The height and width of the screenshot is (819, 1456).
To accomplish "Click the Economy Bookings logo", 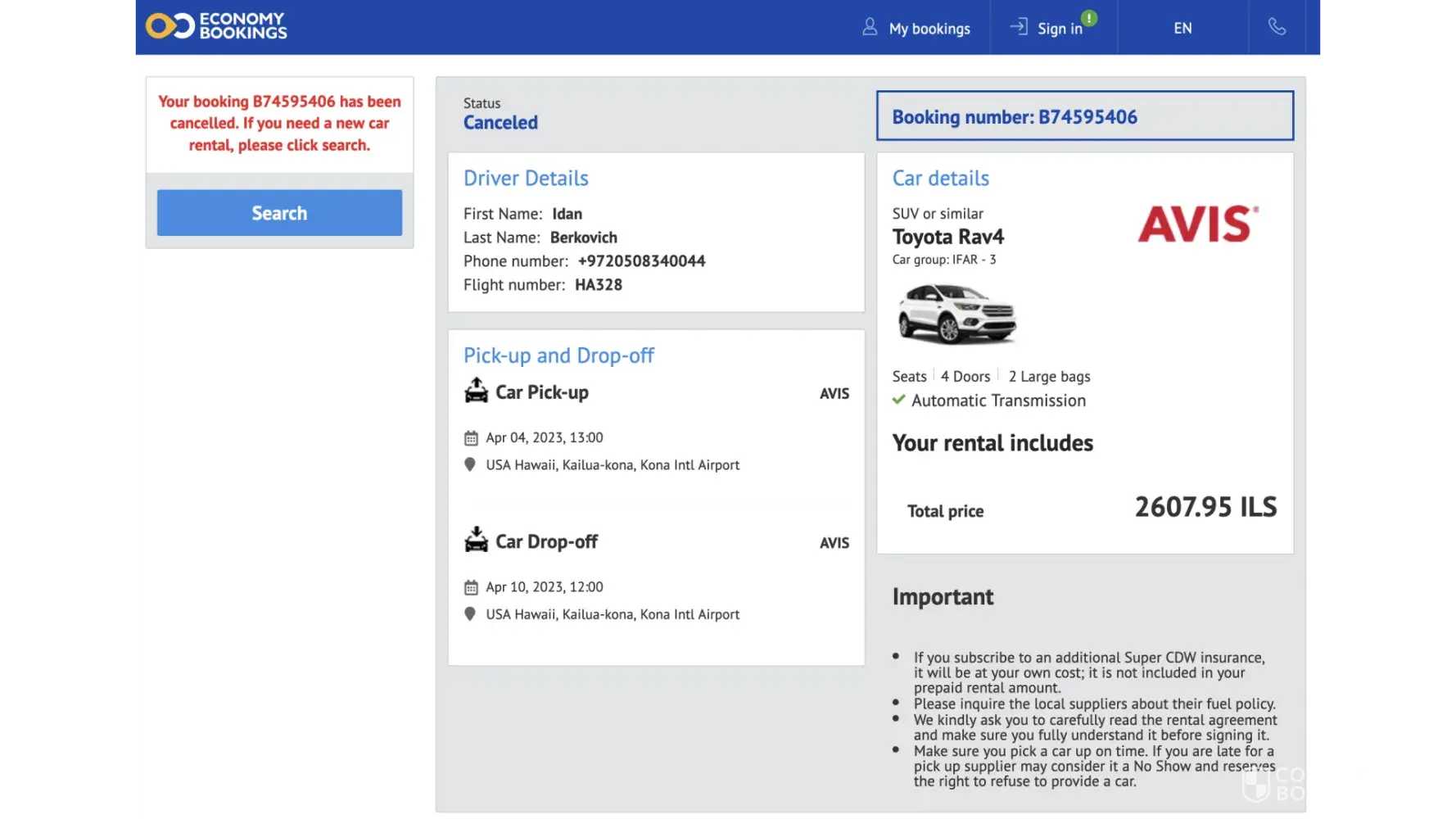I will pos(217,26).
